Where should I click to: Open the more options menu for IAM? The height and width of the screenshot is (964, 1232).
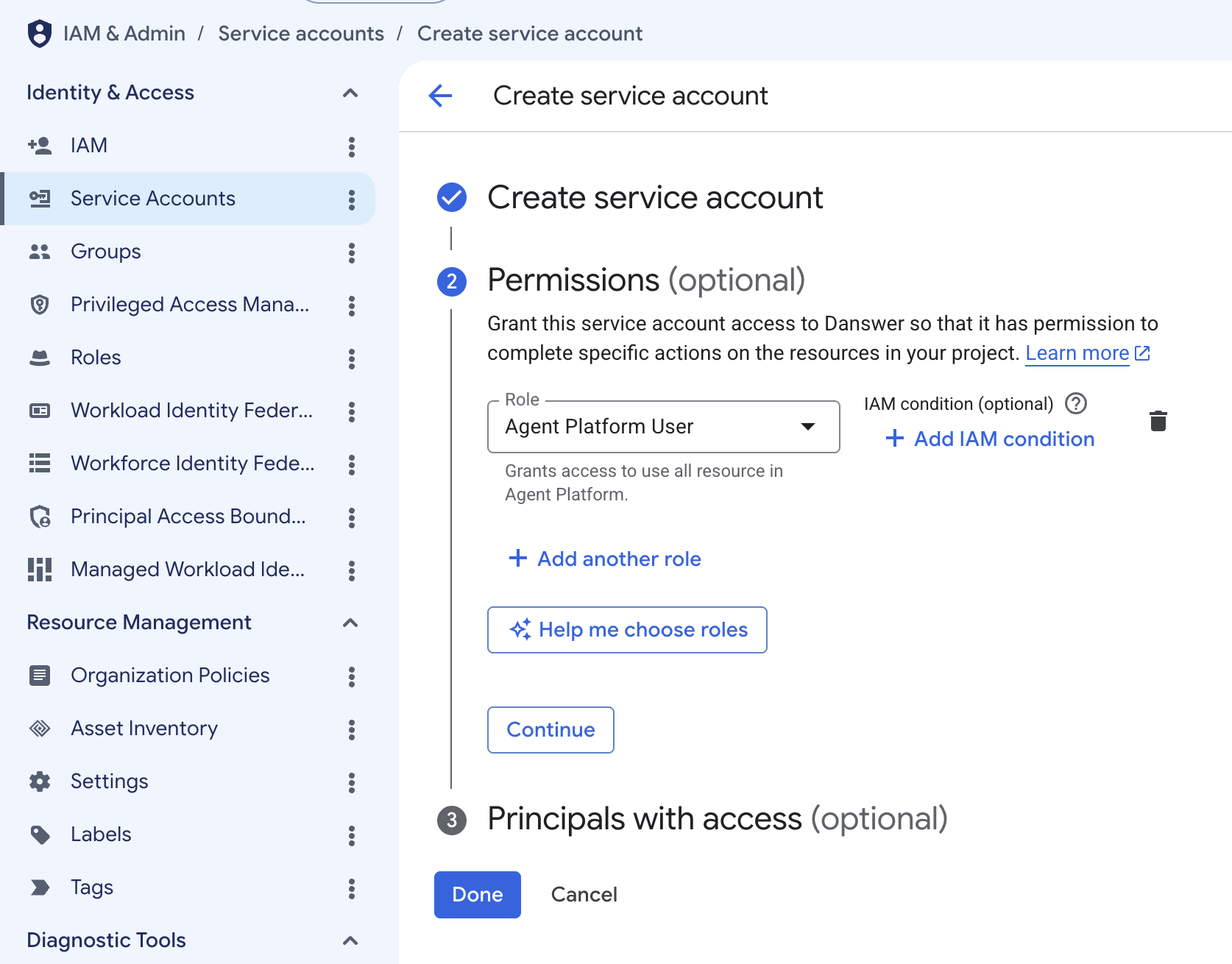(x=352, y=146)
